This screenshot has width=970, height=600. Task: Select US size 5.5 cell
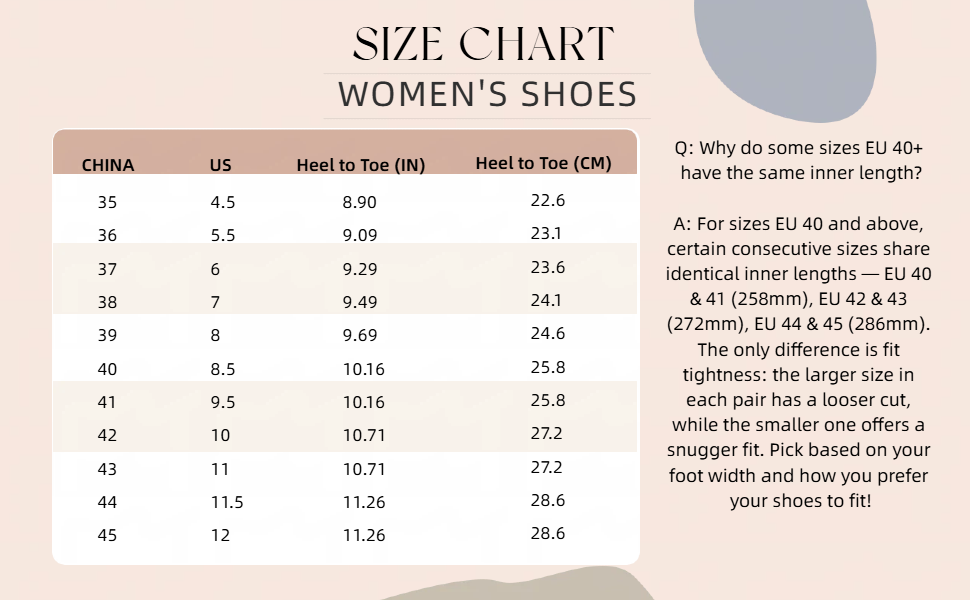(x=223, y=235)
